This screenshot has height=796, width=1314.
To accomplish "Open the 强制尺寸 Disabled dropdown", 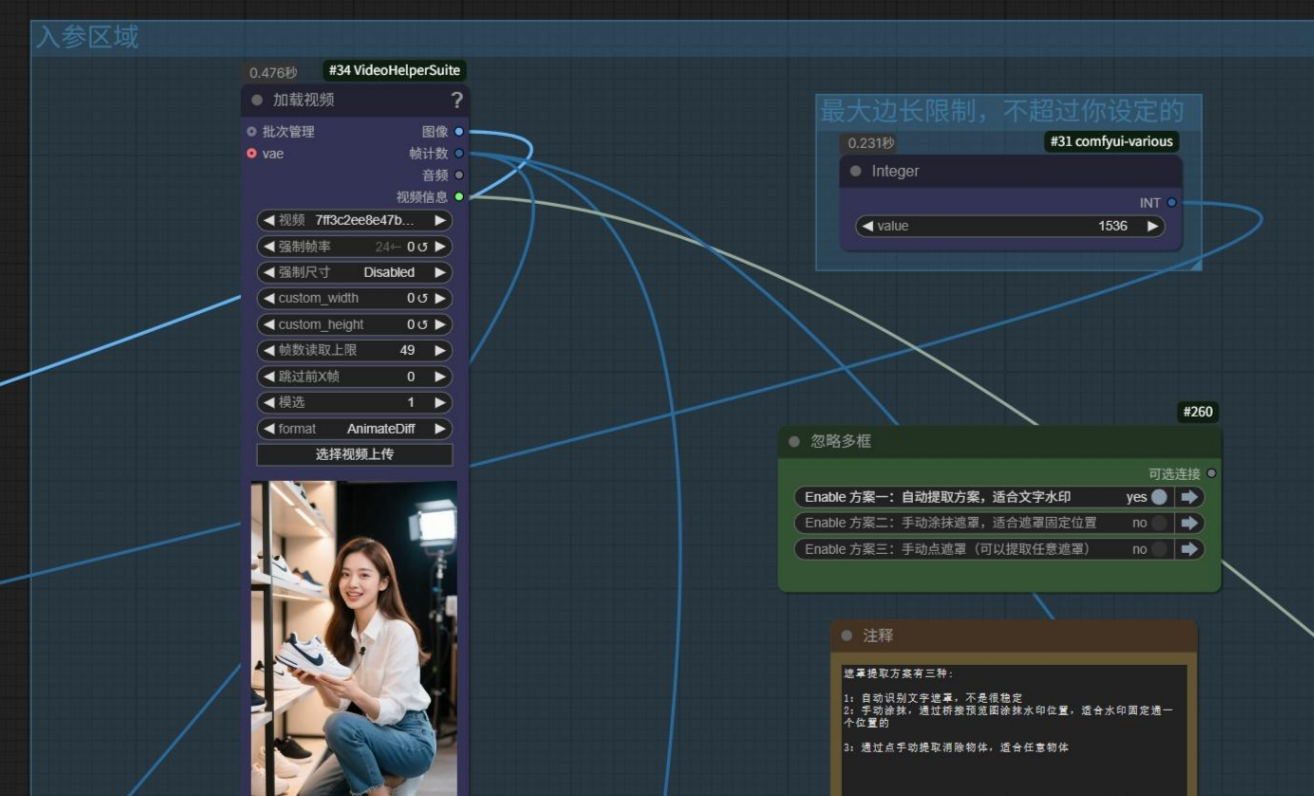I will coord(354,272).
